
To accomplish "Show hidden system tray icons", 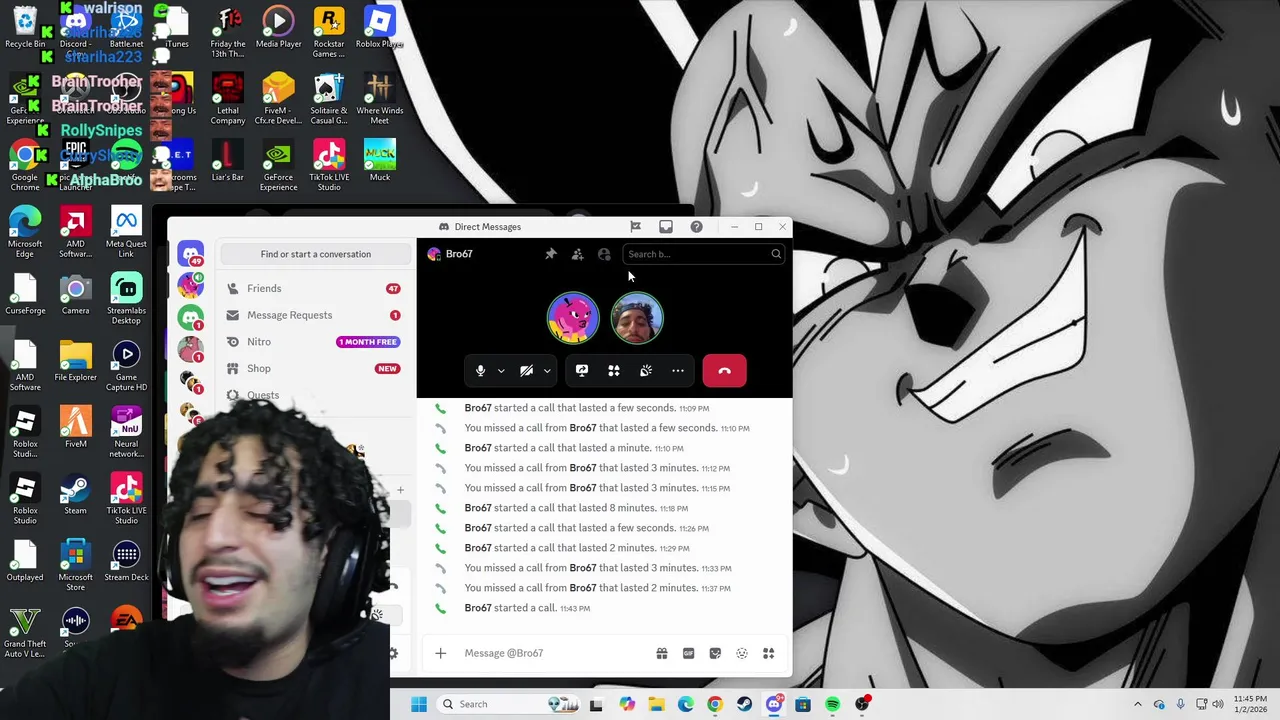I will [x=1137, y=704].
